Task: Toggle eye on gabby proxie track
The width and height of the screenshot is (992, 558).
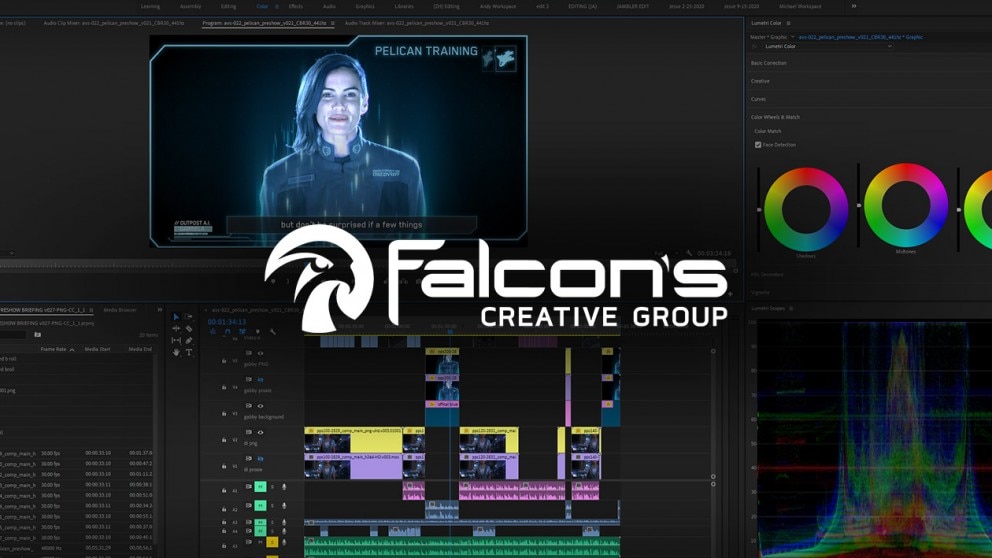Action: click(260, 380)
